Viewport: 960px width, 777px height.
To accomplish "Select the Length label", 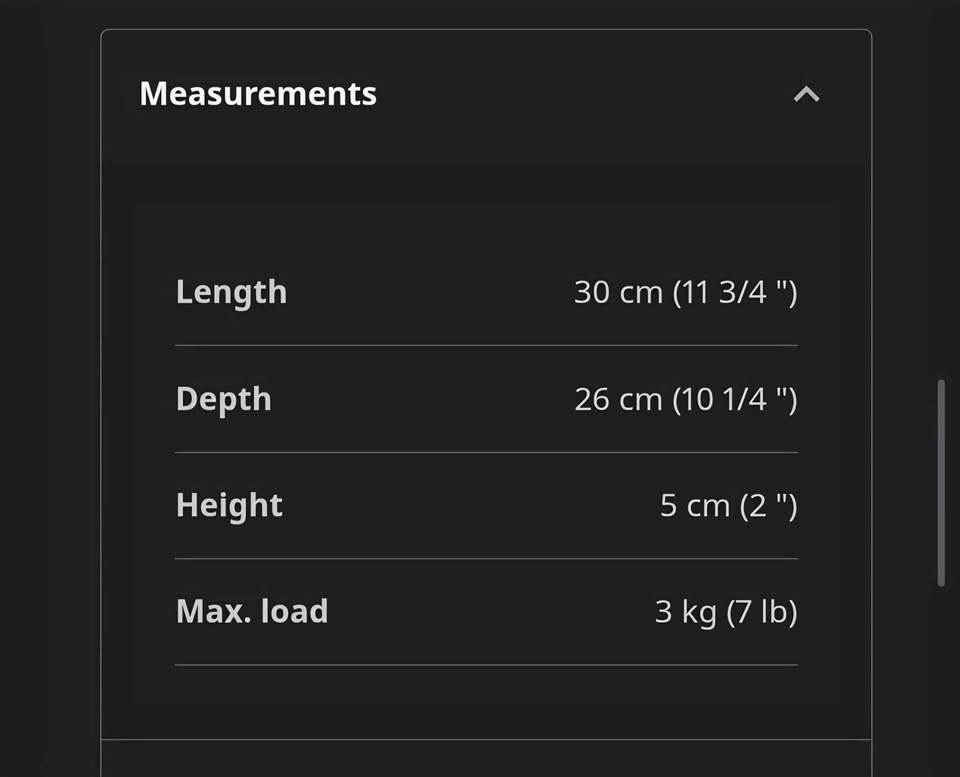I will [231, 292].
